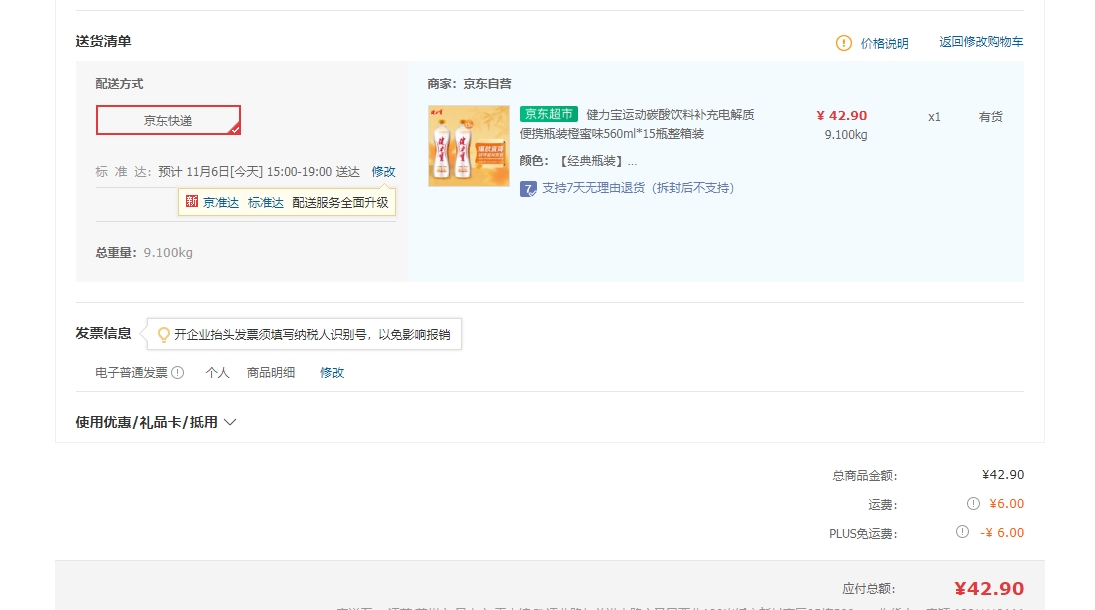Viewport: 1095px width, 610px height.
Task: Click the red 新 badge icon
Action: [x=191, y=202]
